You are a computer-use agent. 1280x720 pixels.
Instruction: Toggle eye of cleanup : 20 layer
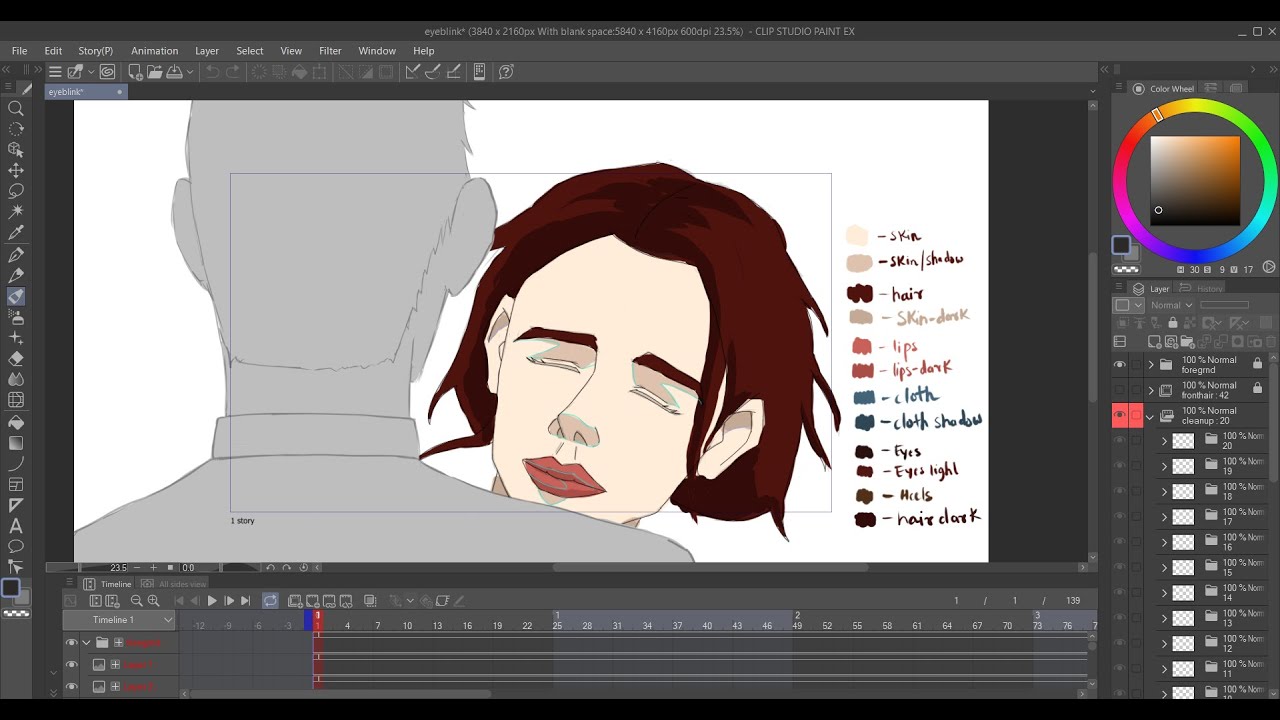(1120, 415)
